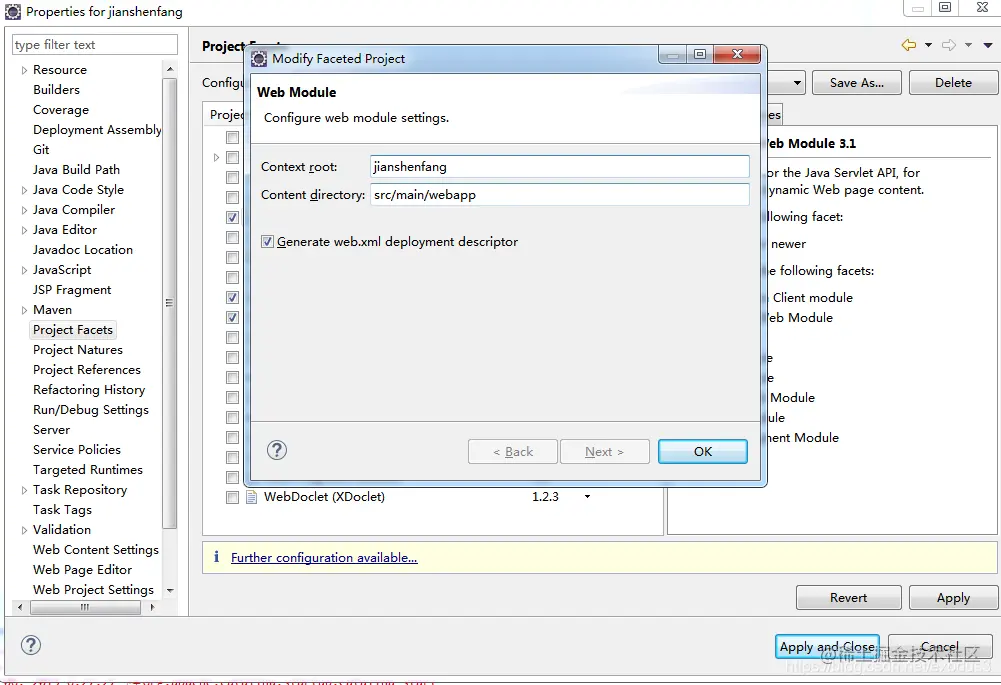Select Run/Debug Settings page
Screen dimensions: 1001x685
point(91,410)
